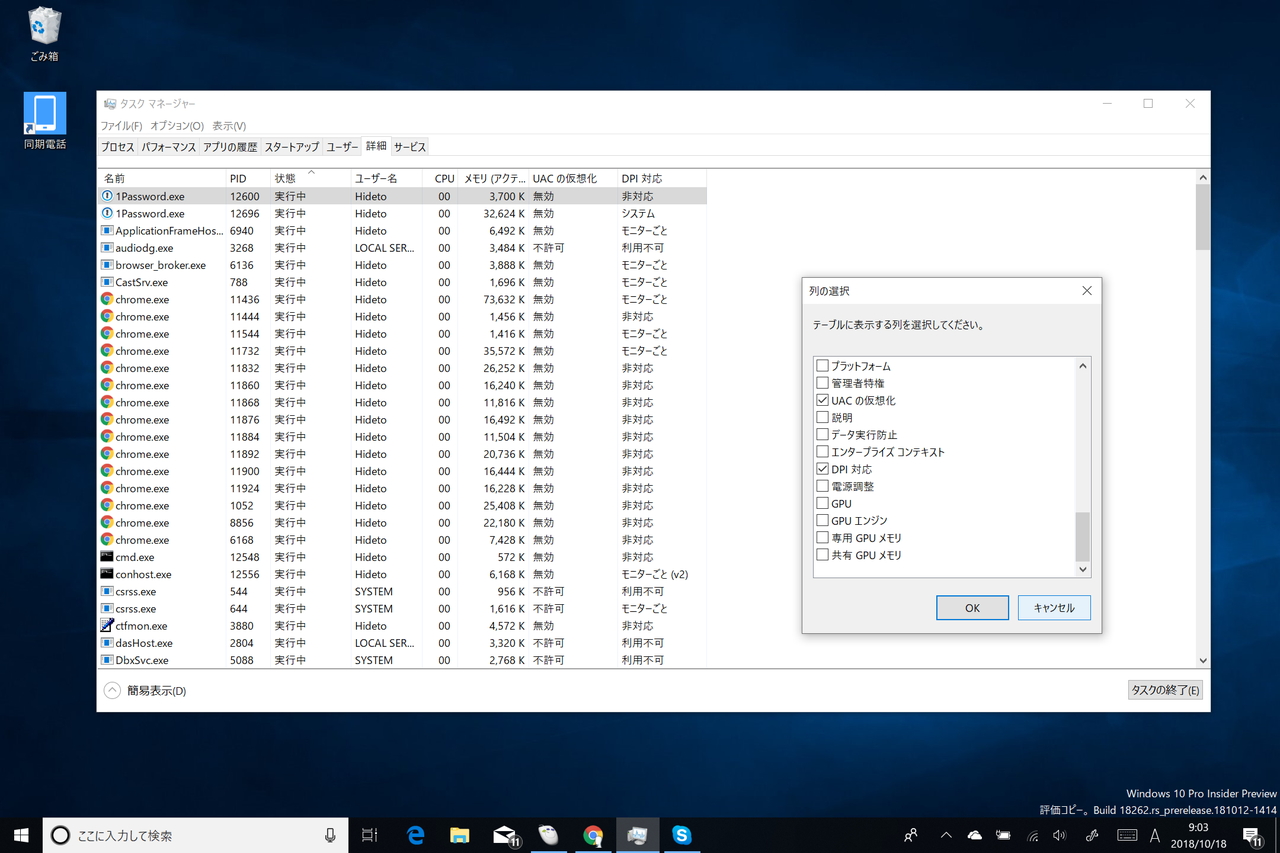Open the 表示(V) menu
This screenshot has width=1280, height=853.
[229, 126]
